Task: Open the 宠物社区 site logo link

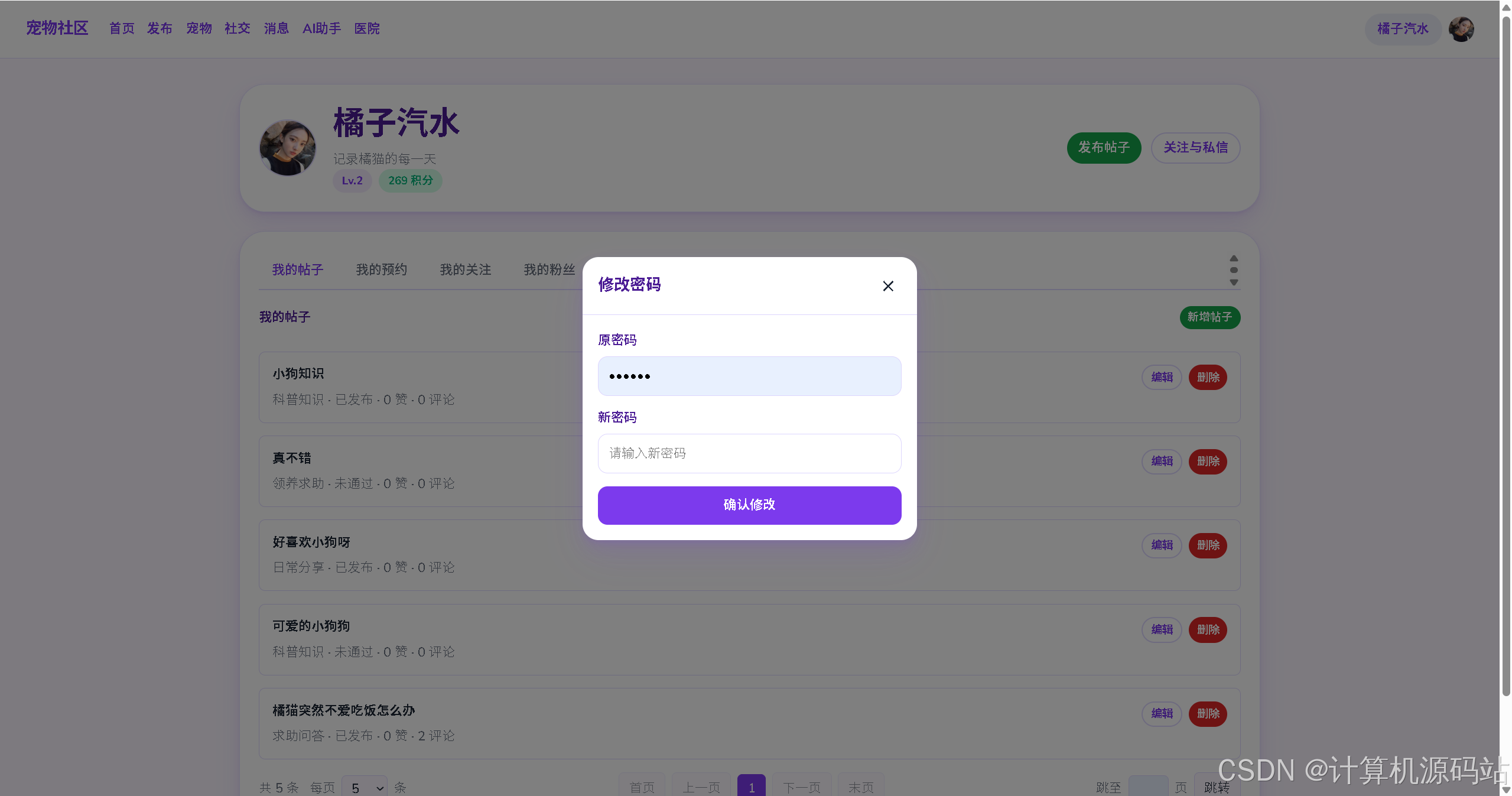Action: (57, 28)
